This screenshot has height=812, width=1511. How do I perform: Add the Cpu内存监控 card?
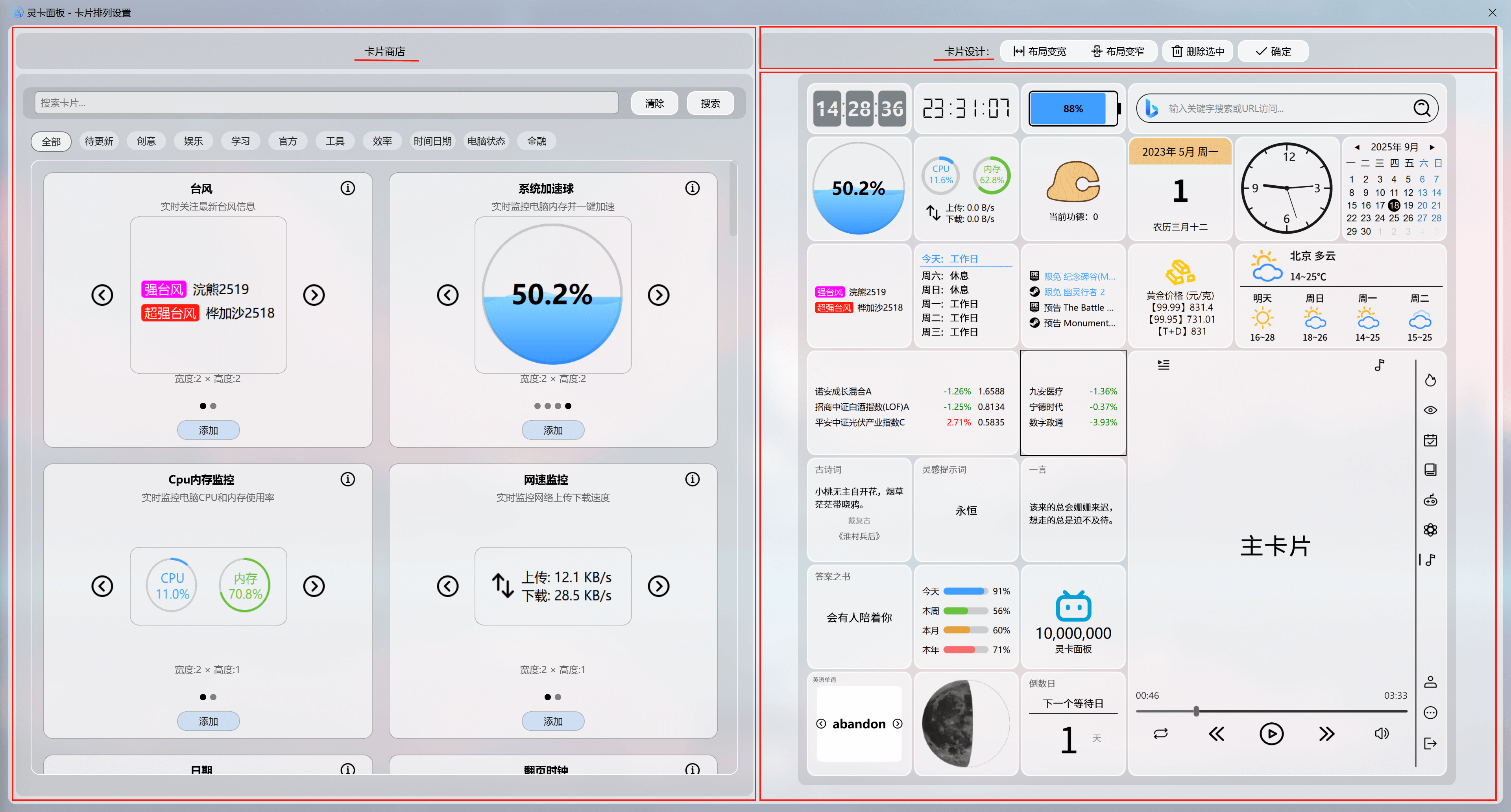208,721
